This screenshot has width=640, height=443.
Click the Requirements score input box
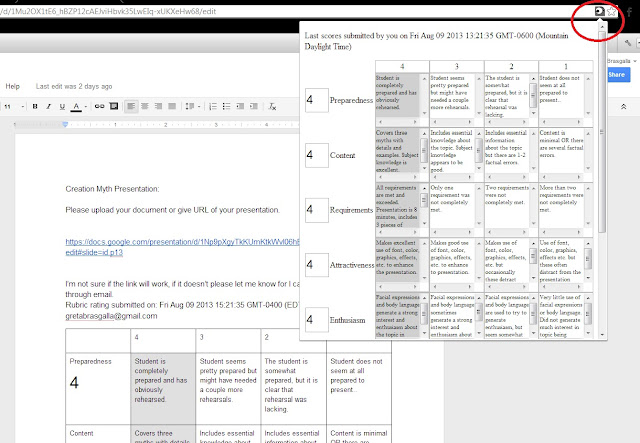pos(317,210)
